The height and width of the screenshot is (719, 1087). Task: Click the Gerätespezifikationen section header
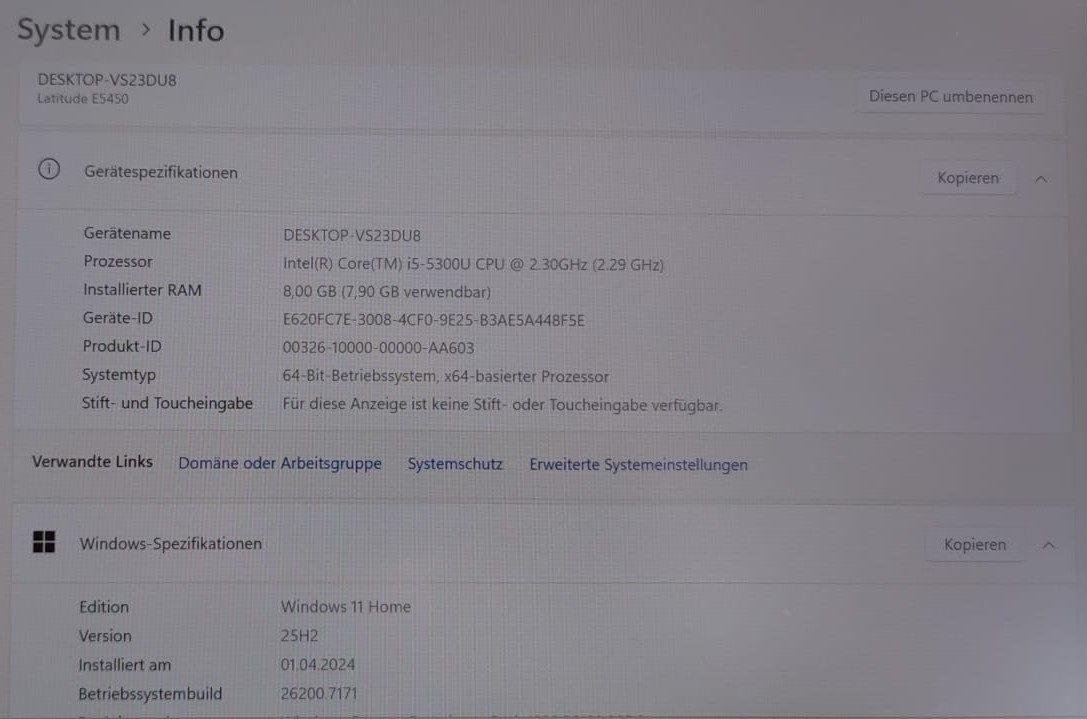pos(541,175)
